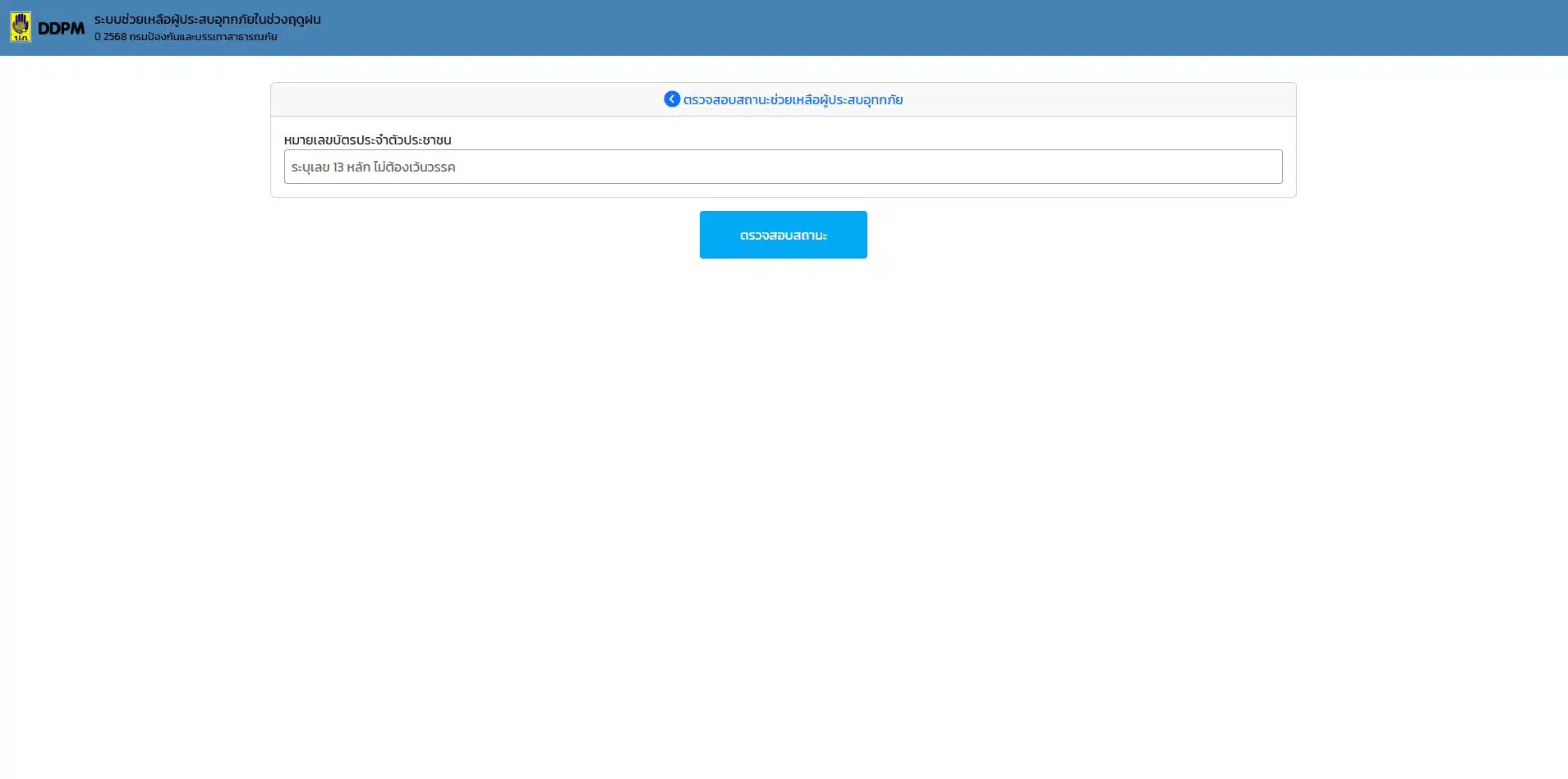The image size is (1568, 779).
Task: Open the ตรวจสอบสถานะช่วยเหลือผู้ประสบอุทกภัย heading link
Action: (793, 100)
